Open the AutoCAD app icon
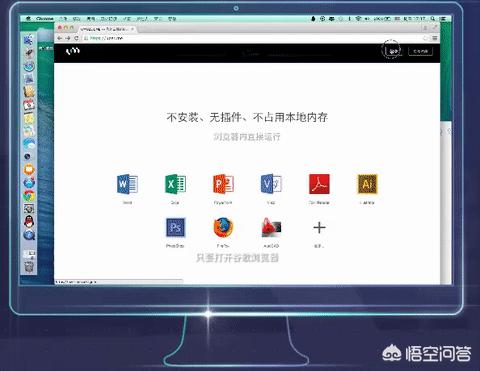Image resolution: width=480 pixels, height=371 pixels. pyautogui.click(x=271, y=227)
